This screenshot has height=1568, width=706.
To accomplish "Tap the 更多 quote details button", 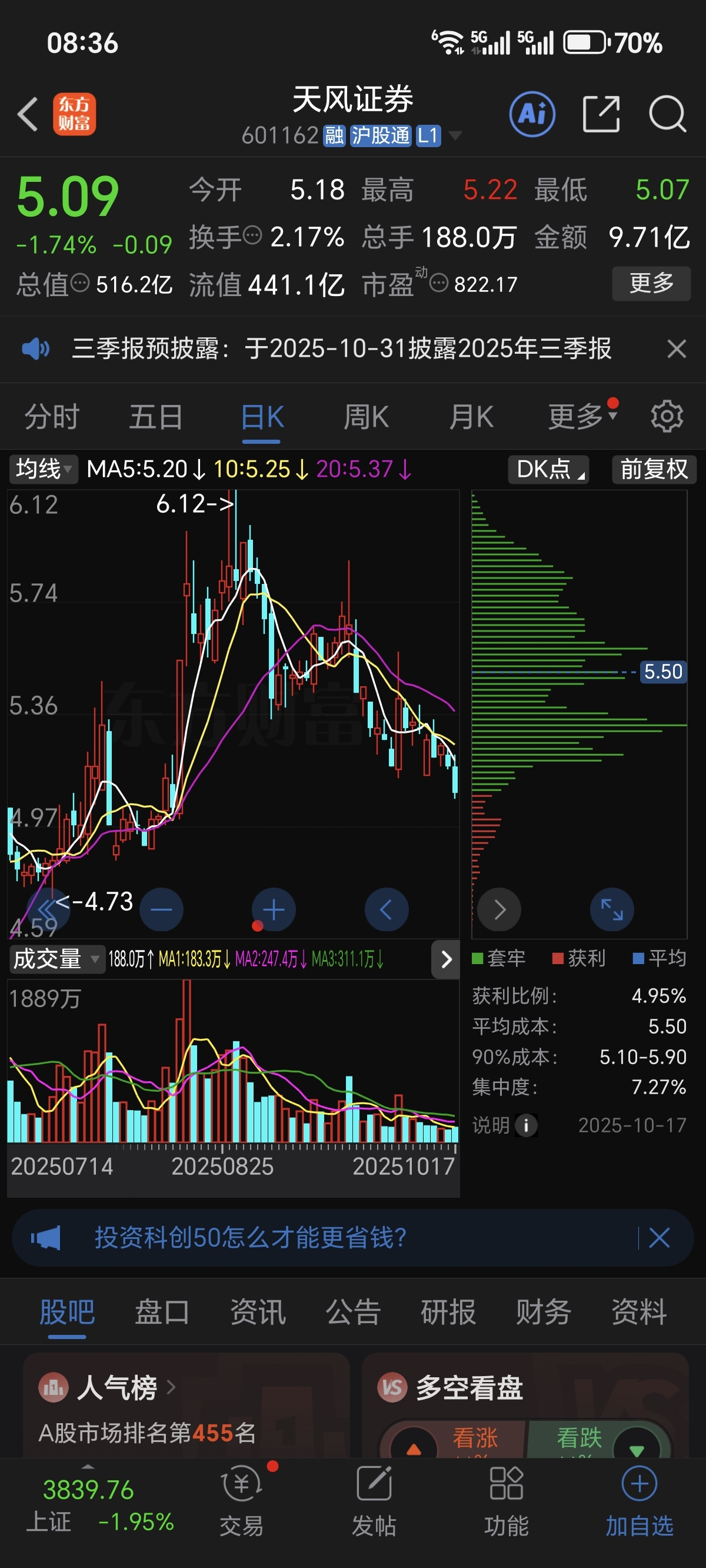I will (651, 283).
